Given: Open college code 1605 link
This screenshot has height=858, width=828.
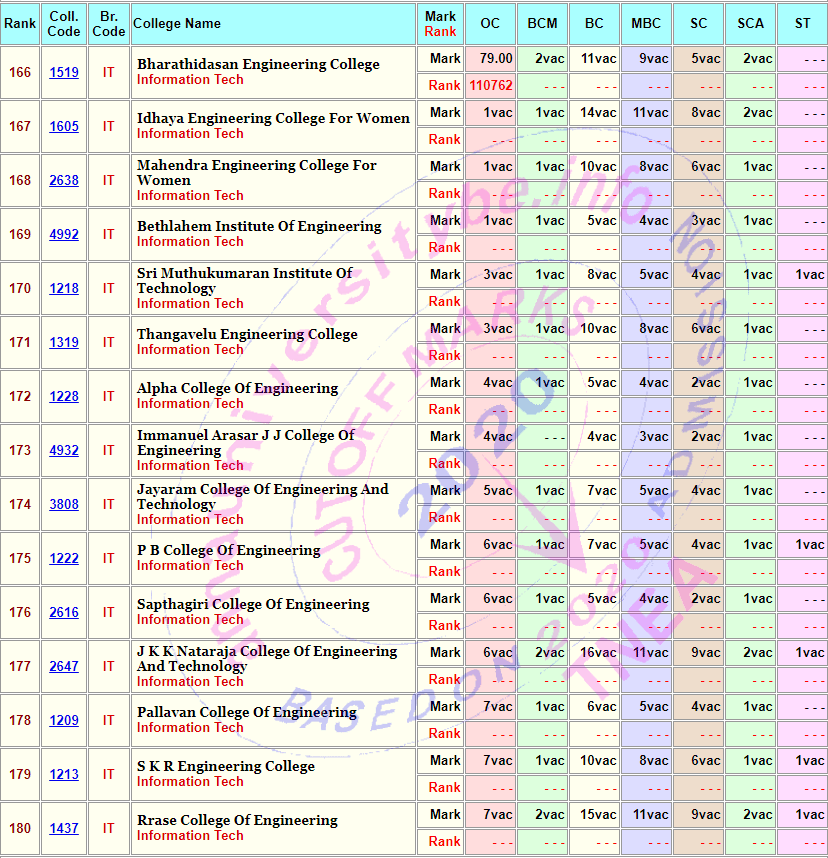Looking at the screenshot, I should pos(64,126).
